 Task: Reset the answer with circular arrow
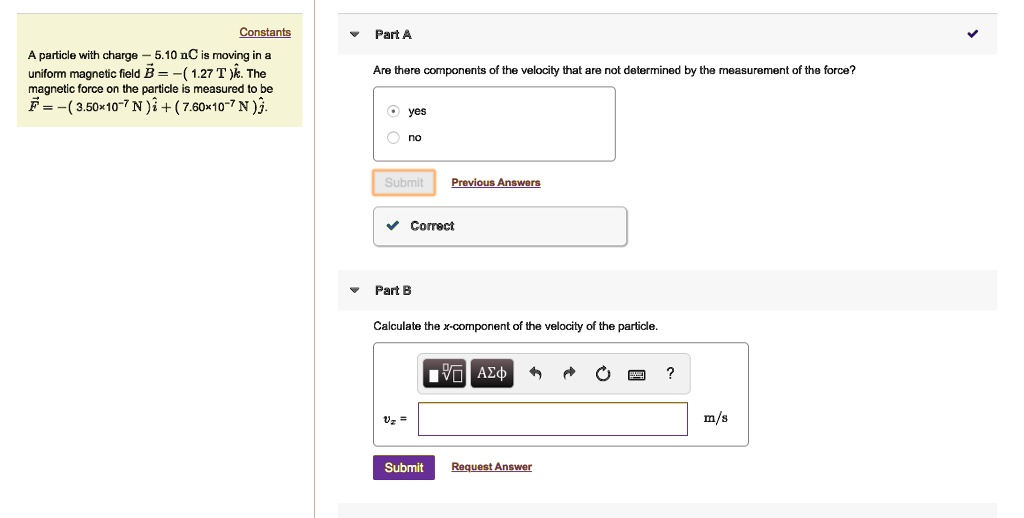tap(602, 375)
